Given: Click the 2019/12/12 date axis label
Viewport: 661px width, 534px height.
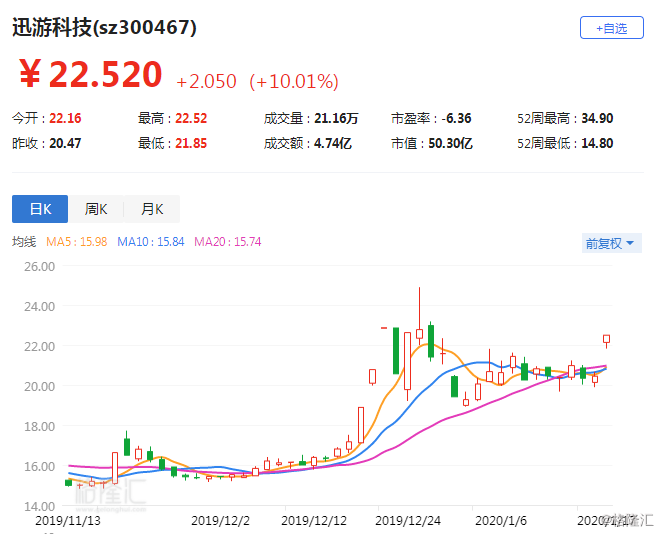Looking at the screenshot, I should tap(314, 521).
